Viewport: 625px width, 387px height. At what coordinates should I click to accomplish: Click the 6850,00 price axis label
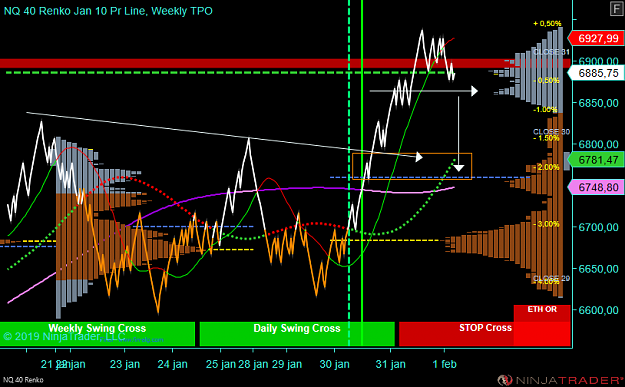[598, 103]
